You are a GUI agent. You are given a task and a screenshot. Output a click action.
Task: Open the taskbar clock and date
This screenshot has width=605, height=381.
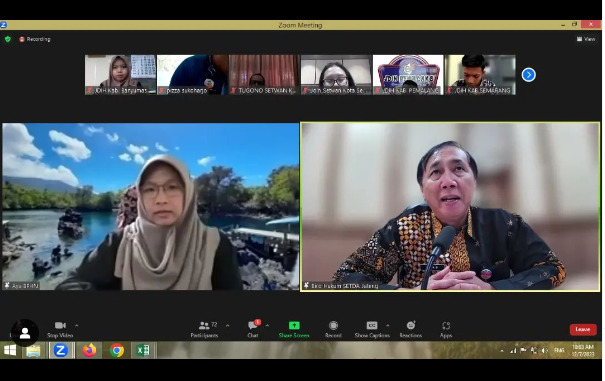coord(583,350)
